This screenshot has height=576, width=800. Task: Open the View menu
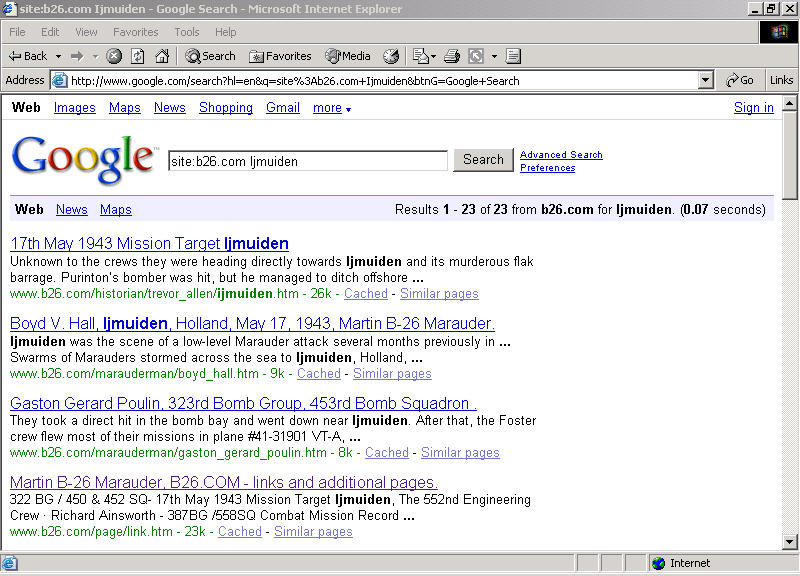[86, 32]
